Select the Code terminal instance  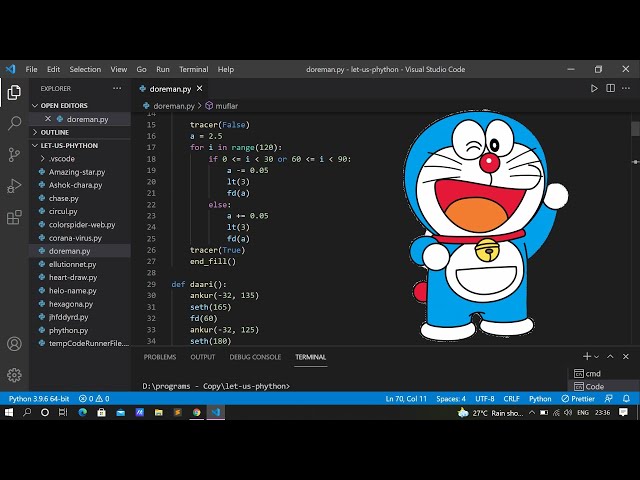point(604,386)
